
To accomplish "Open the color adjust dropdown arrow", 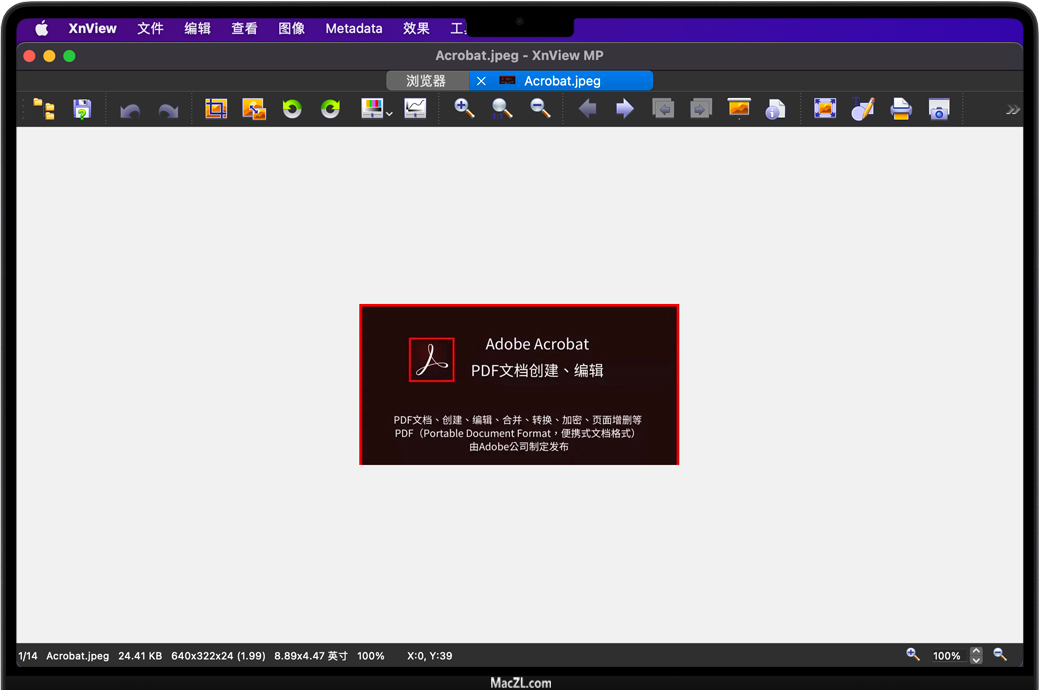I will 390,114.
